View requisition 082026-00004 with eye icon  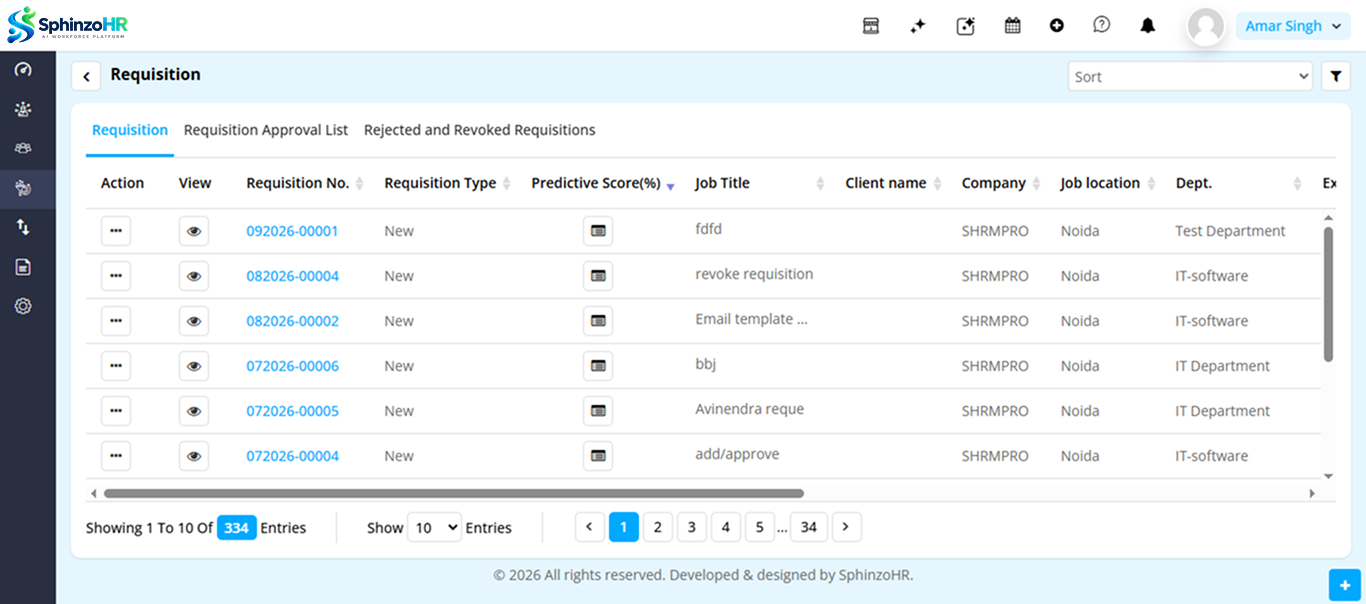[x=194, y=276]
